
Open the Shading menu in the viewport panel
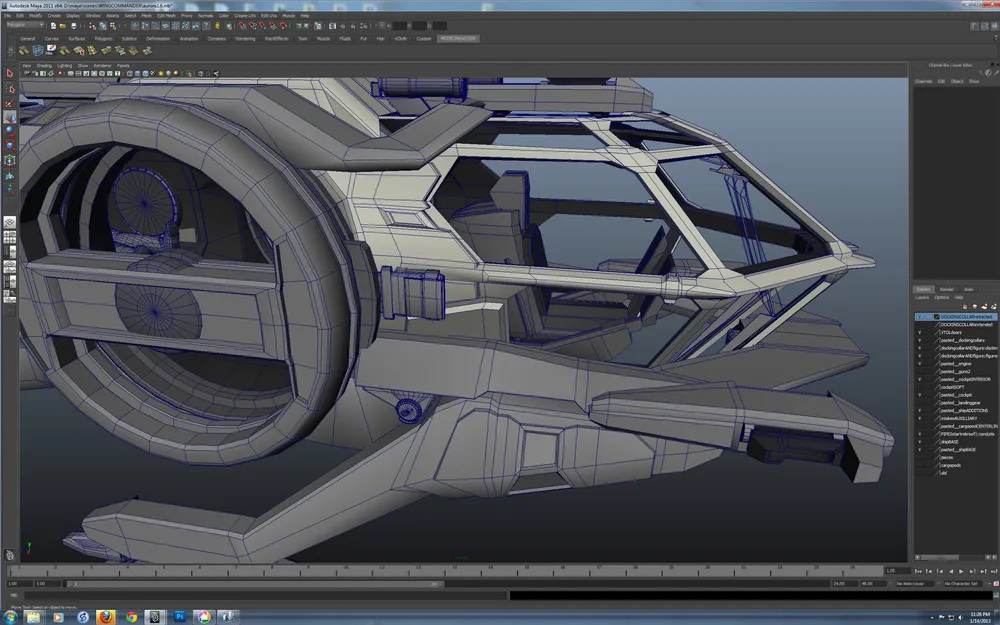click(x=44, y=65)
